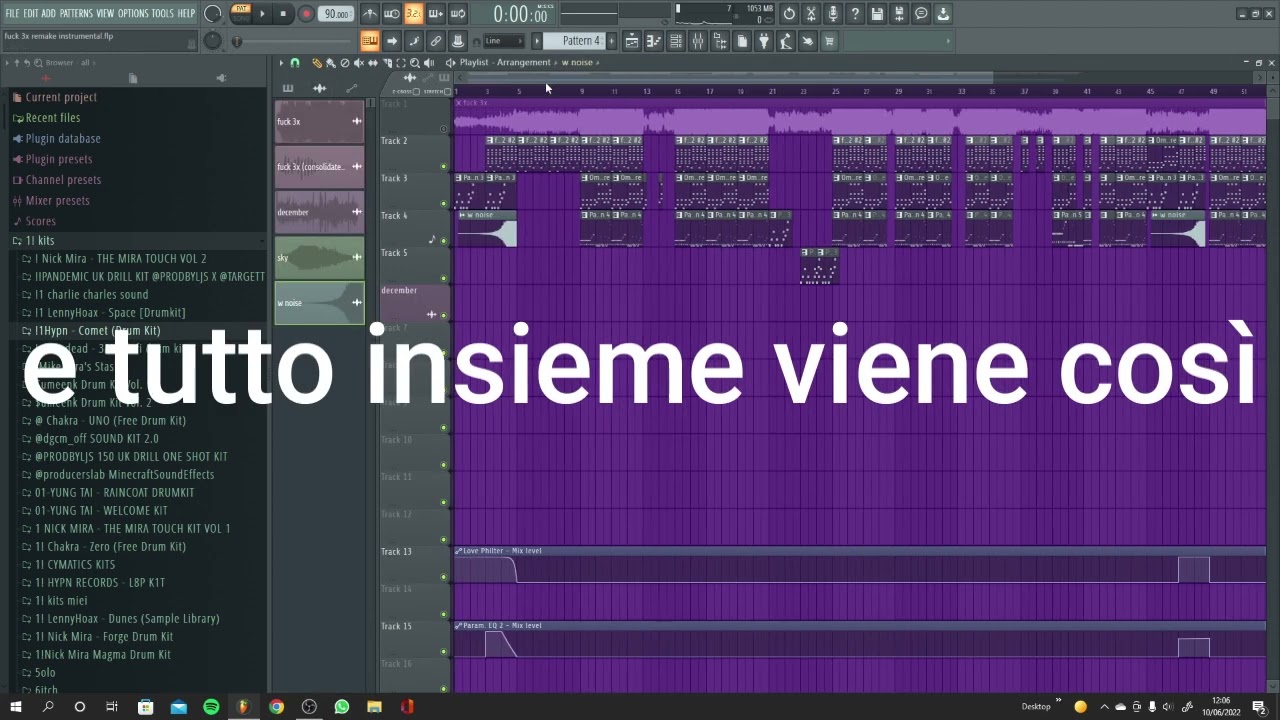This screenshot has height=720, width=1280.
Task: Open the CYMATICS KITS folder
Action: pyautogui.click(x=75, y=564)
